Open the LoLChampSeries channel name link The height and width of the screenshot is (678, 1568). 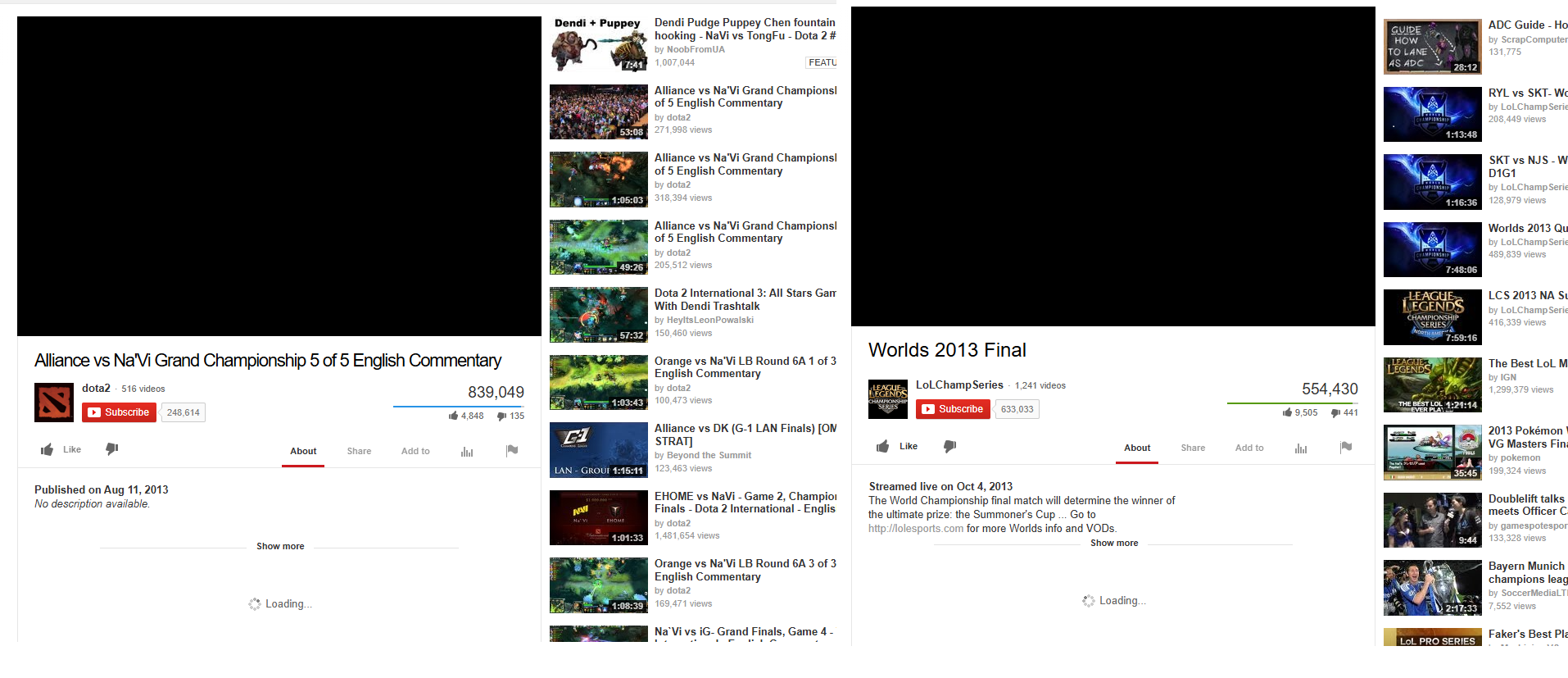click(959, 385)
